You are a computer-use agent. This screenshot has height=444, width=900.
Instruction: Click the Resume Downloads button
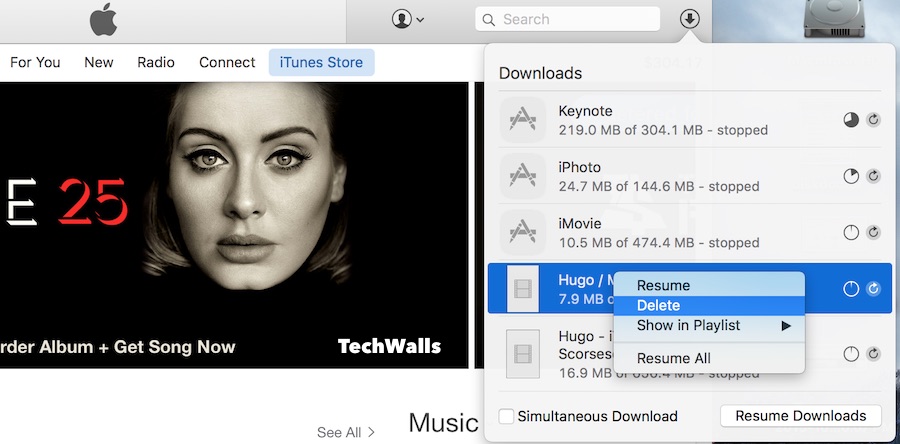click(801, 416)
